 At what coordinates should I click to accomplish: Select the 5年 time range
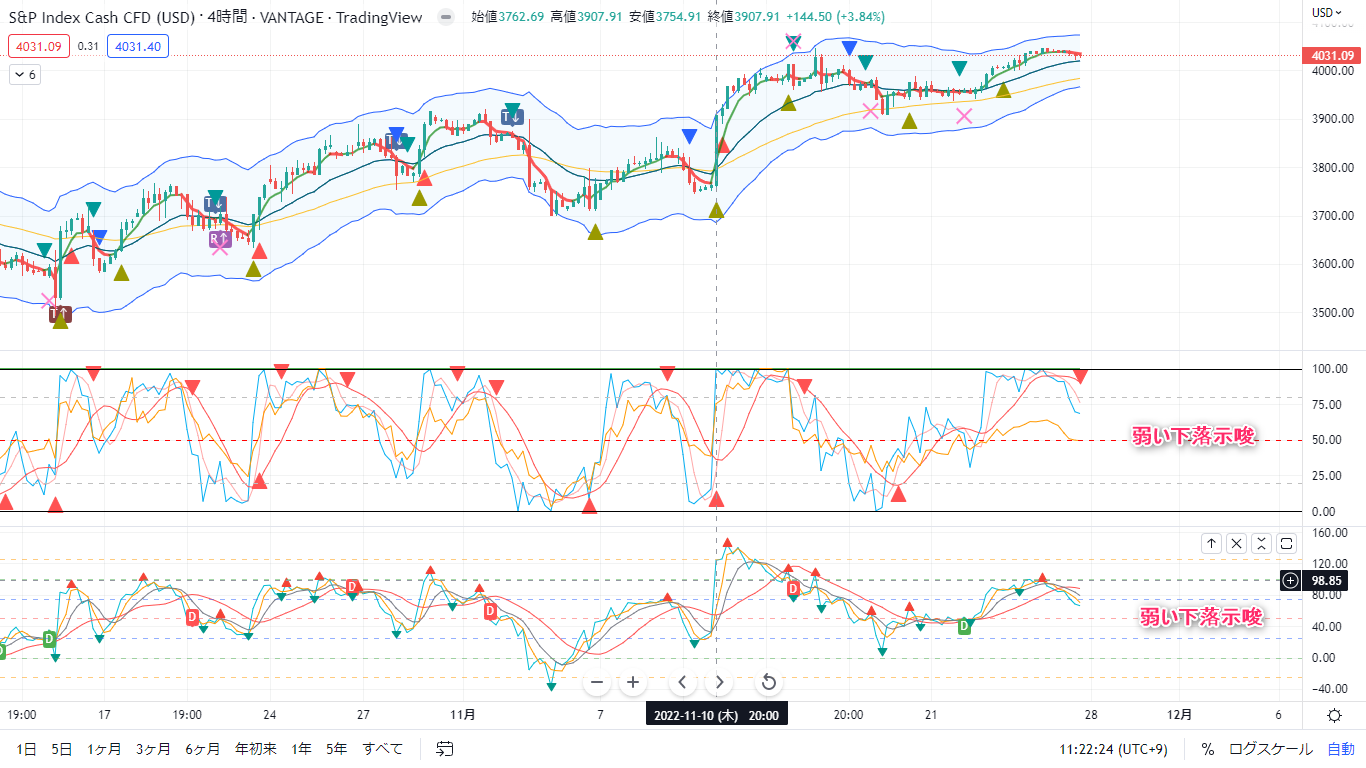(x=337, y=748)
